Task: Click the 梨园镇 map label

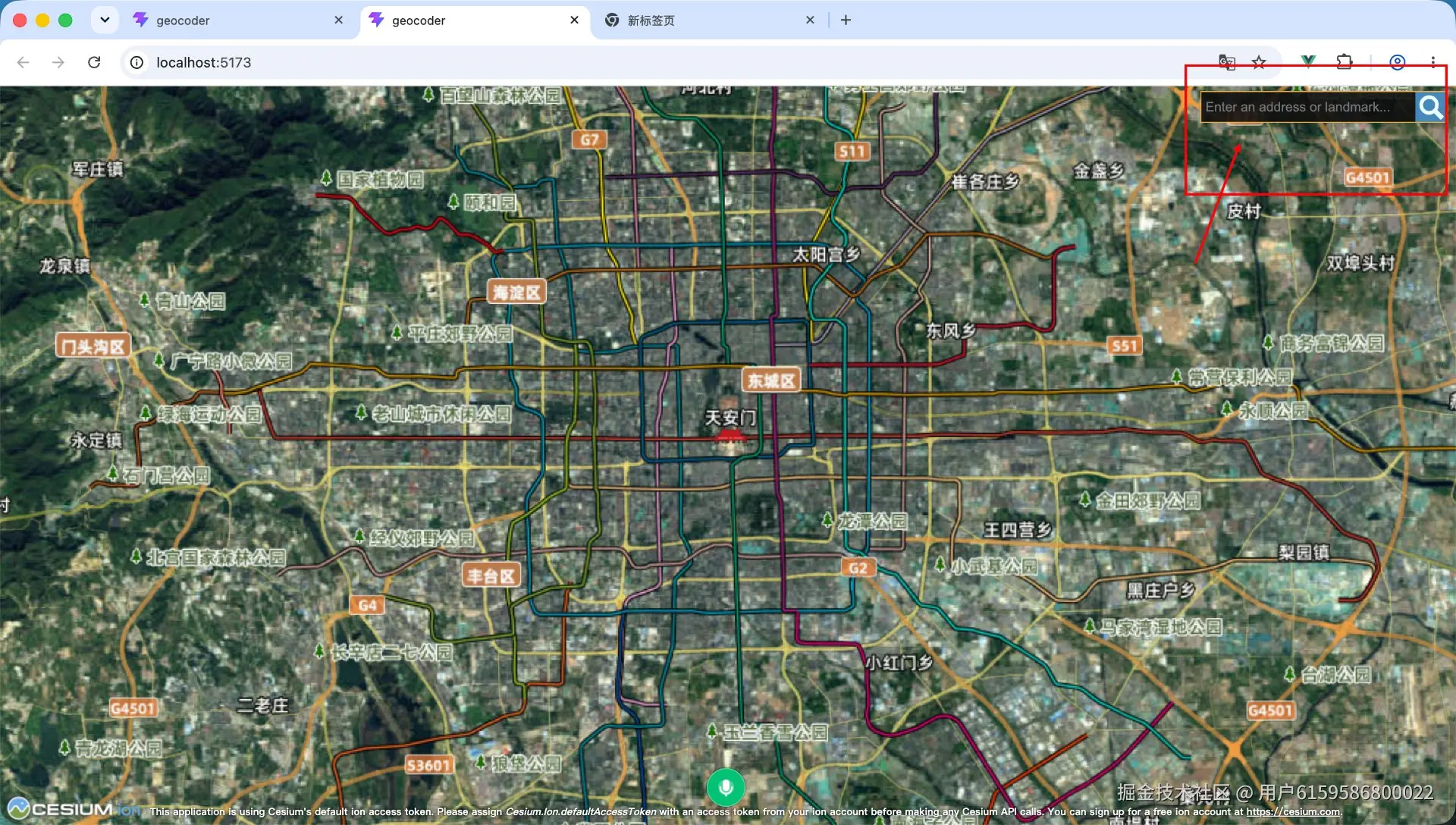Action: click(1304, 553)
